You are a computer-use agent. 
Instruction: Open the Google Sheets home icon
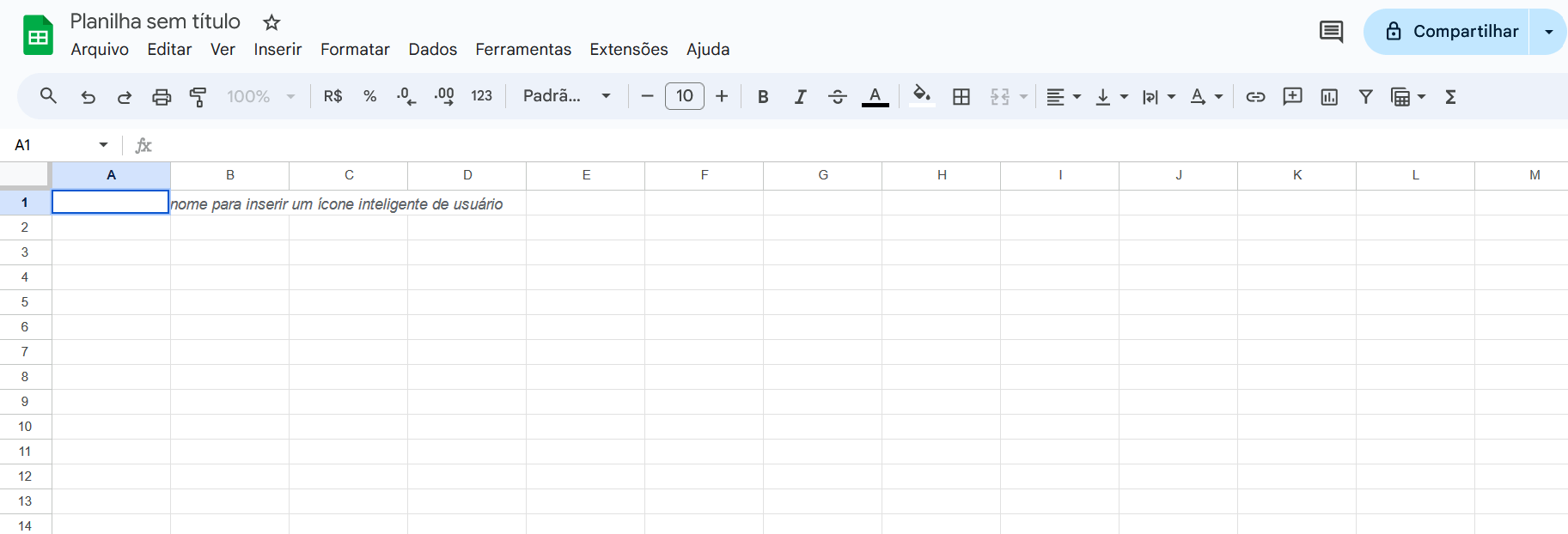click(x=38, y=35)
